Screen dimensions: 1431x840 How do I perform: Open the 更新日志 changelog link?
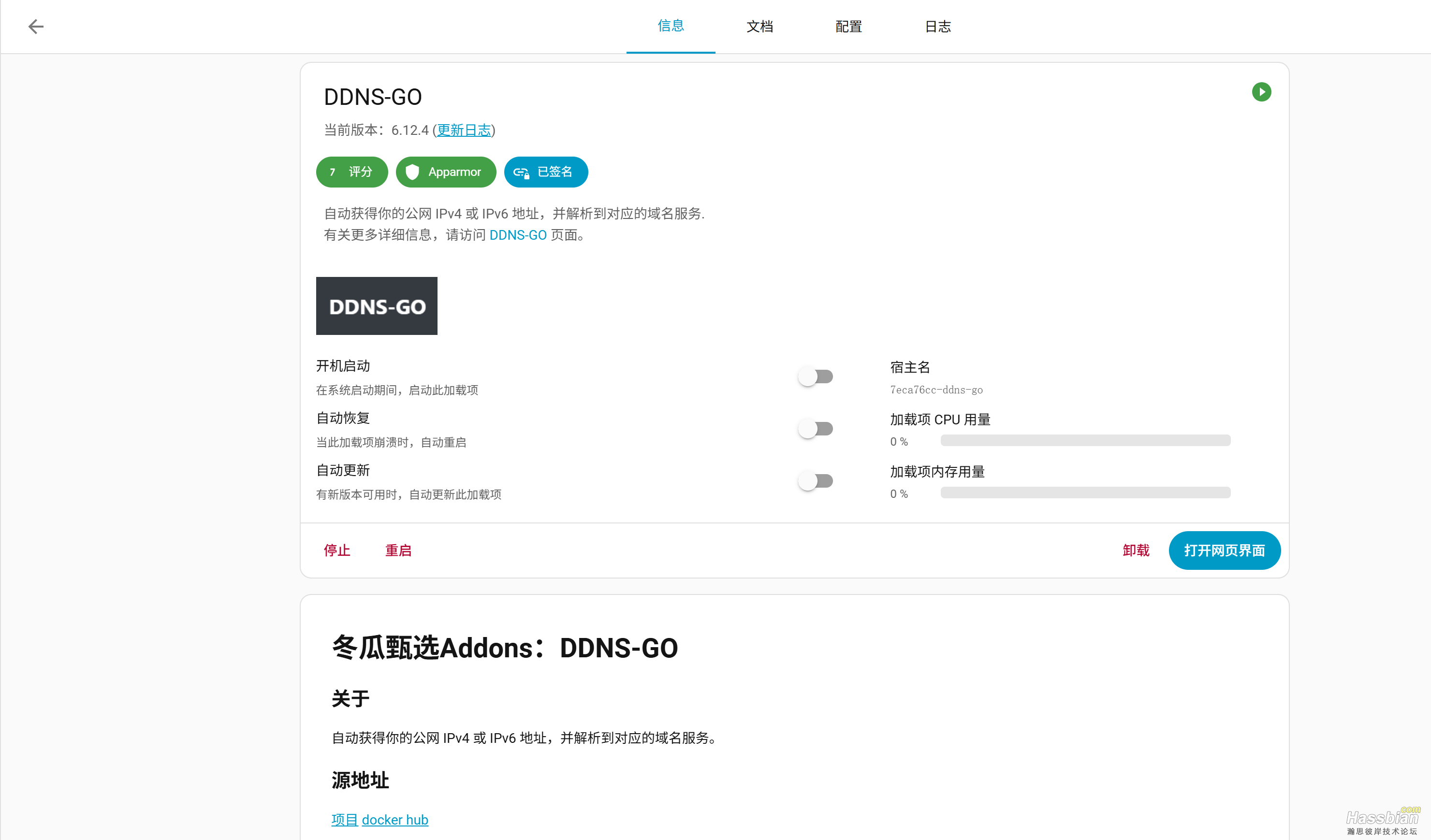click(x=464, y=130)
